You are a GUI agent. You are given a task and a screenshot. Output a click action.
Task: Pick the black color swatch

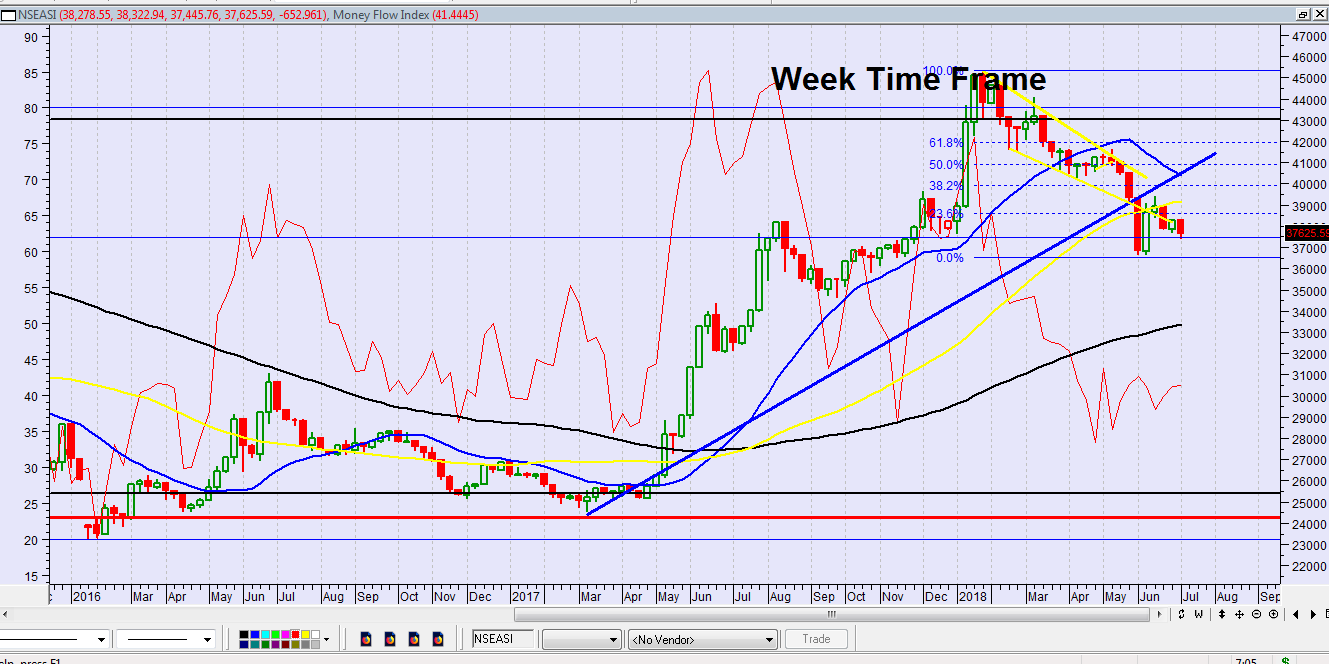tap(243, 634)
